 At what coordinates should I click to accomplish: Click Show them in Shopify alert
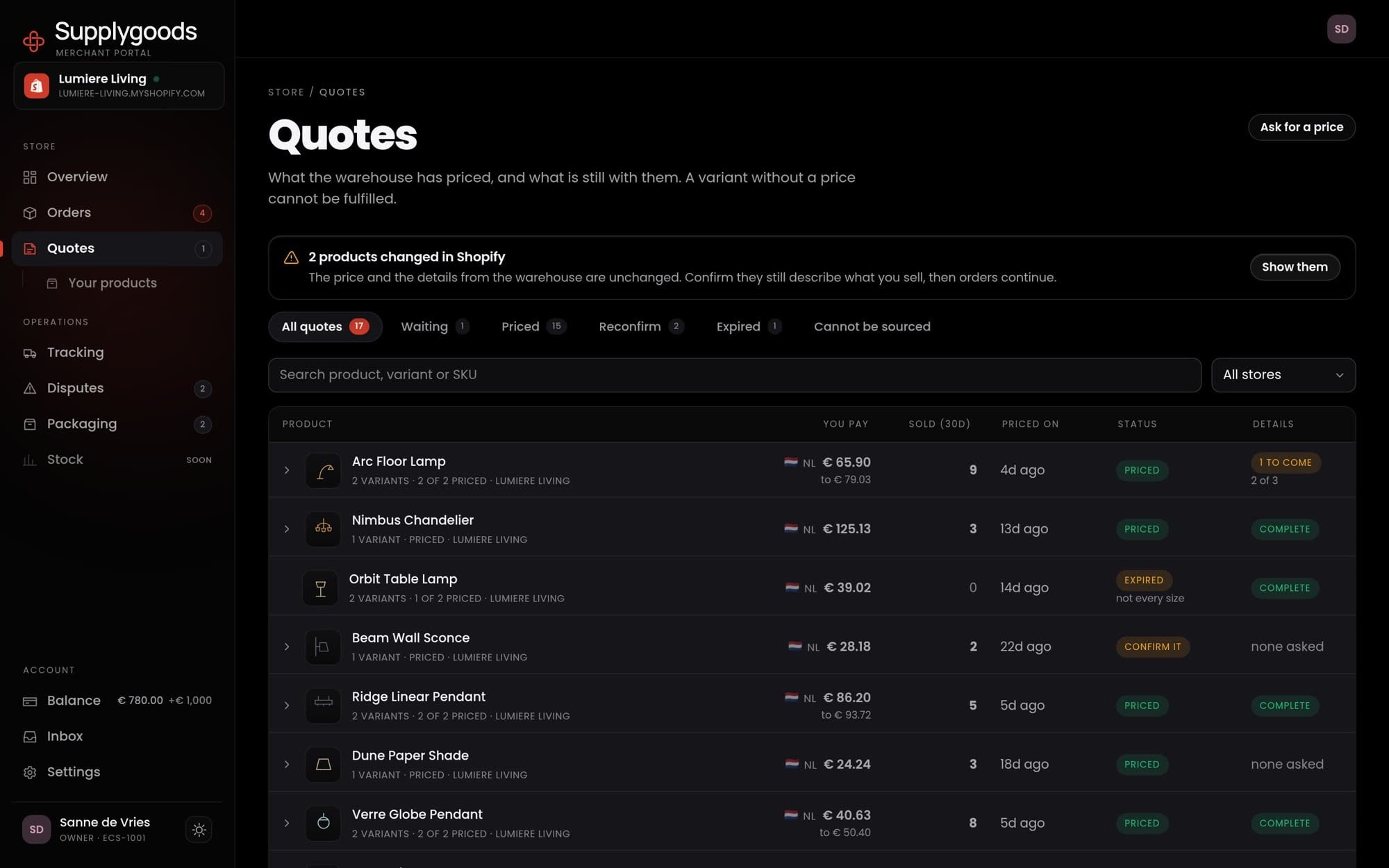point(1295,267)
